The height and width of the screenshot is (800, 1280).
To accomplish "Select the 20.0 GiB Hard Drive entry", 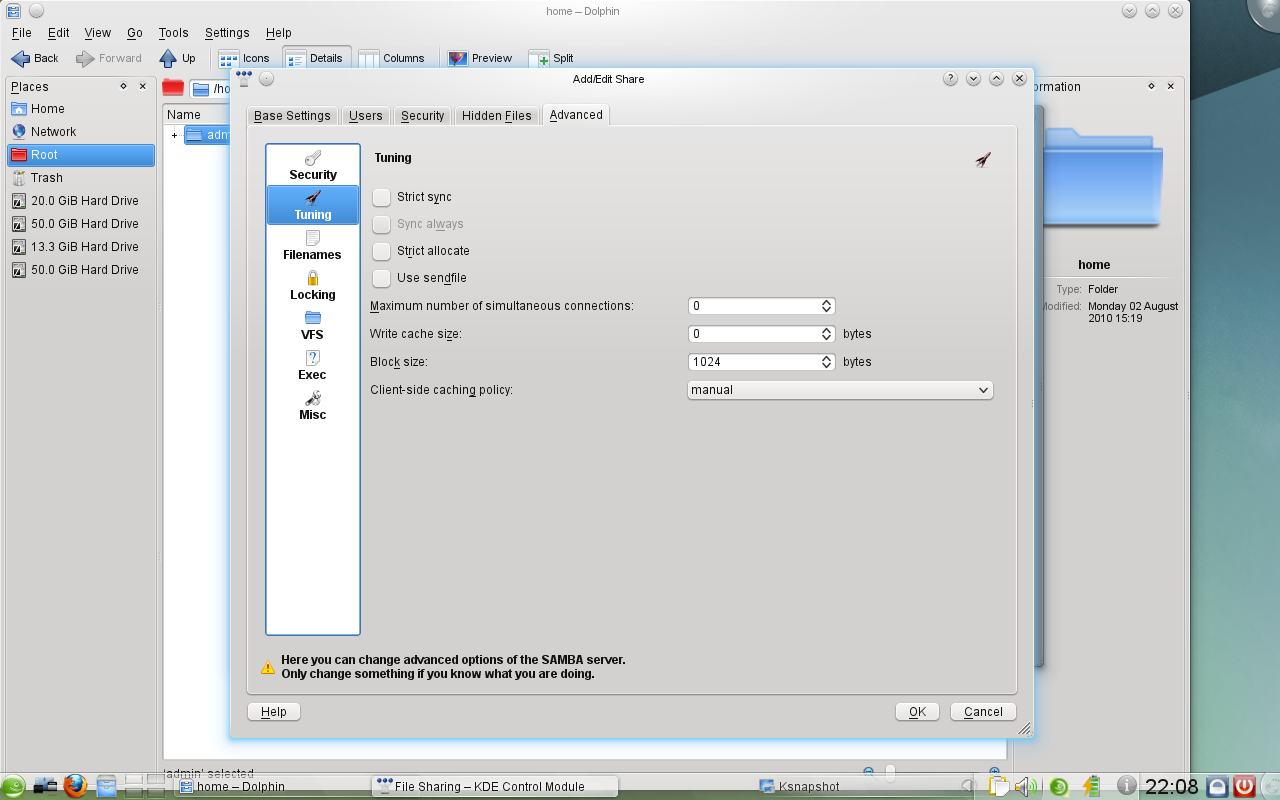I will 80,201.
